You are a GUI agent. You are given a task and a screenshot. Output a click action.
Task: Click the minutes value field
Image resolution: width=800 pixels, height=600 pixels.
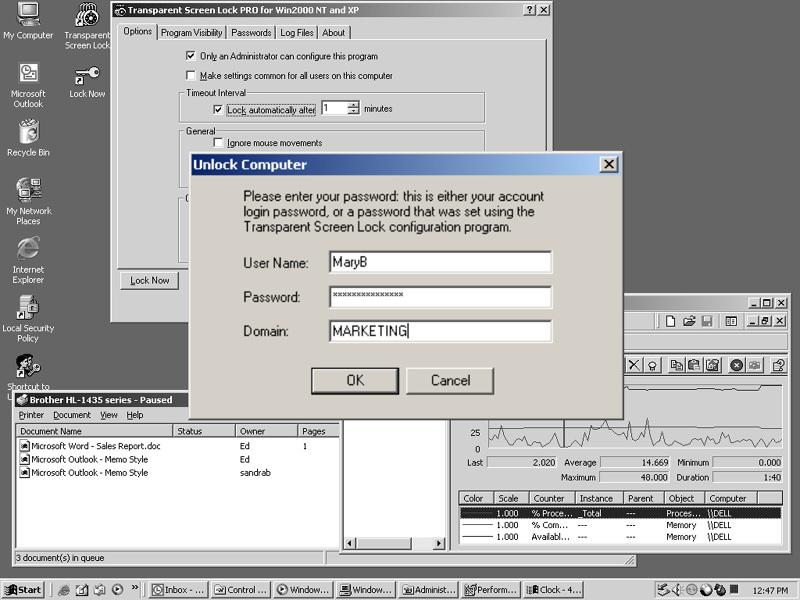(x=335, y=108)
